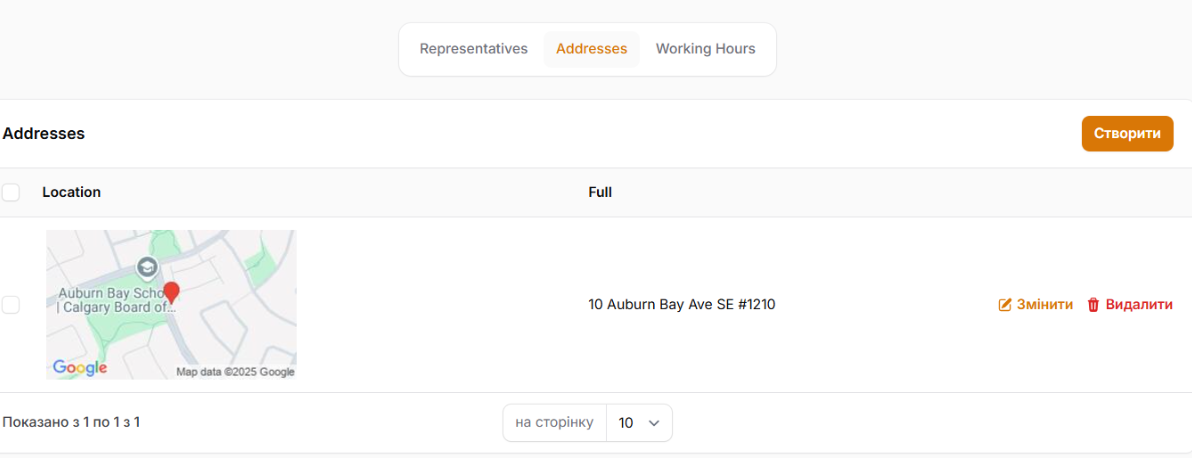This screenshot has width=1192, height=470.
Task: Click the Видалити link to delete the address
Action: click(1138, 305)
